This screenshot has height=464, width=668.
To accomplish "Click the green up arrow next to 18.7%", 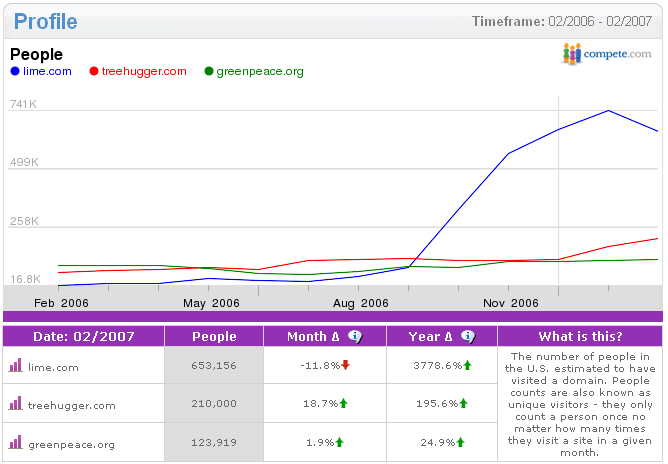I will pos(343,403).
